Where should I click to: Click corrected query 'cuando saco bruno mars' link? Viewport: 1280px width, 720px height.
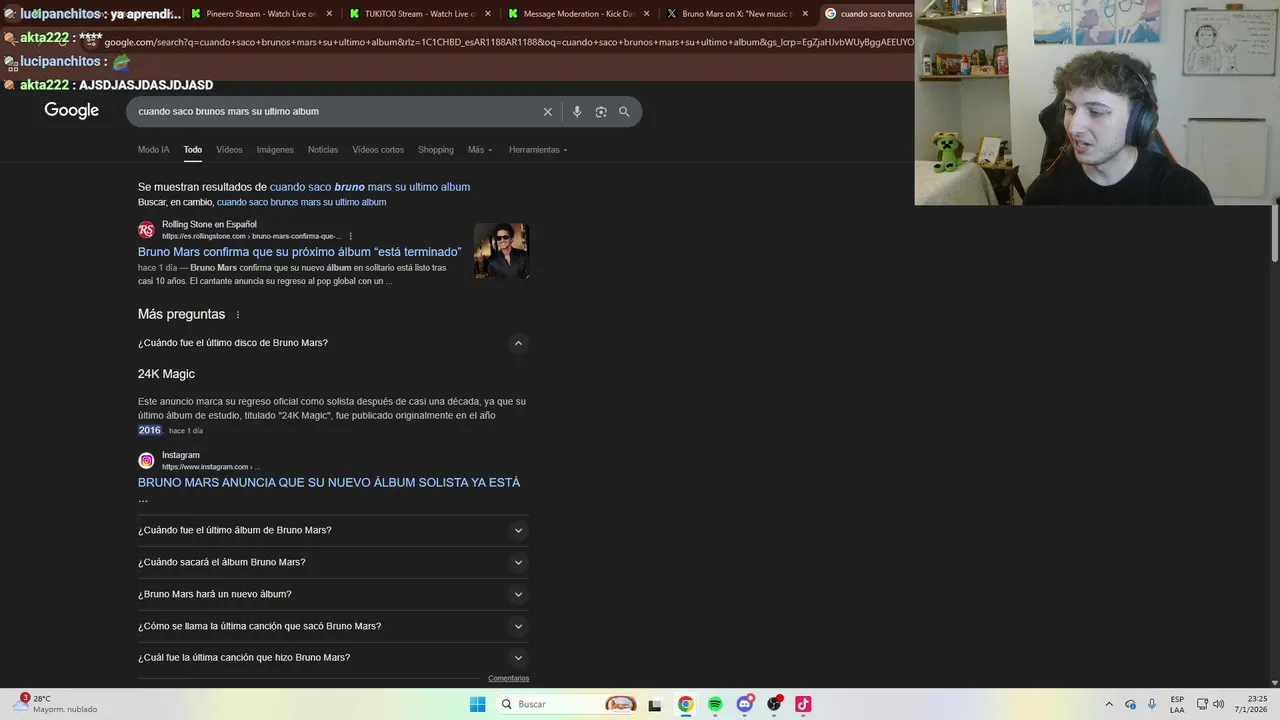(370, 187)
